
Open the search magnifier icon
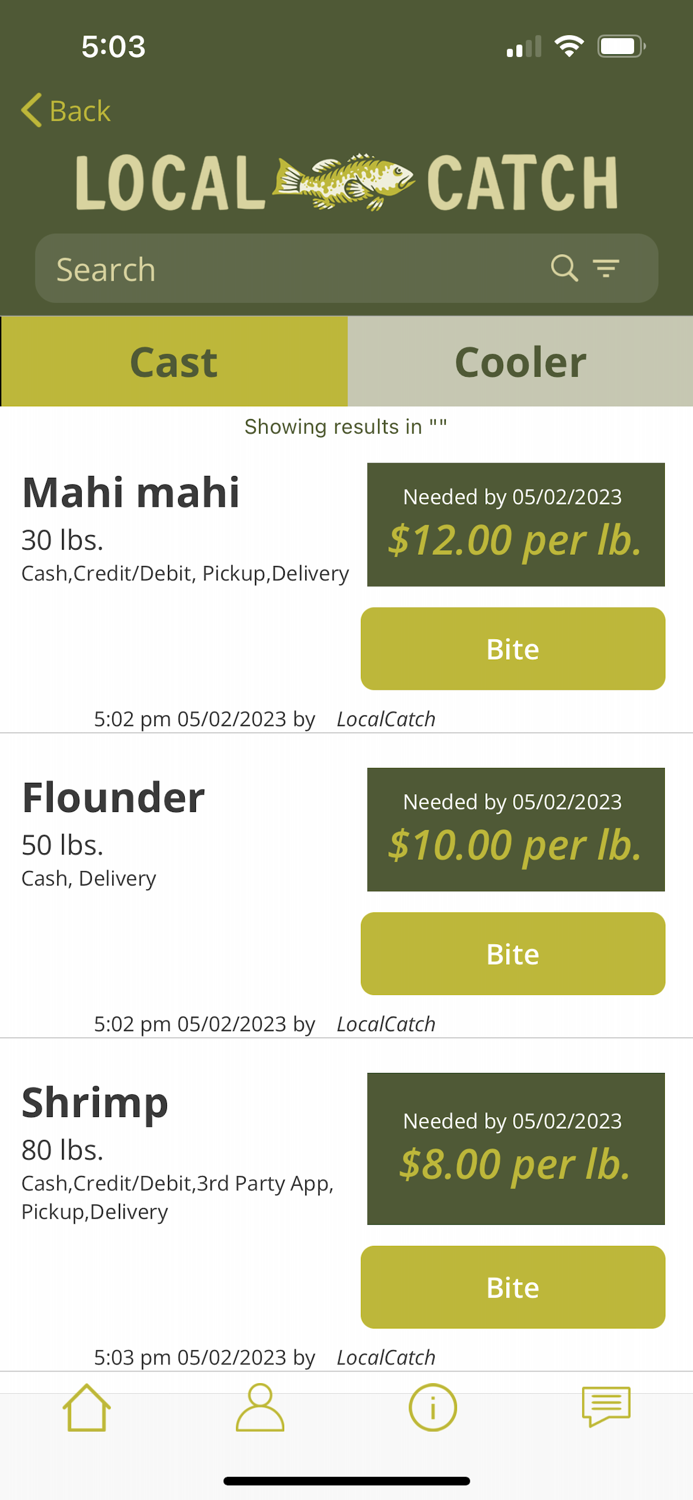(563, 268)
